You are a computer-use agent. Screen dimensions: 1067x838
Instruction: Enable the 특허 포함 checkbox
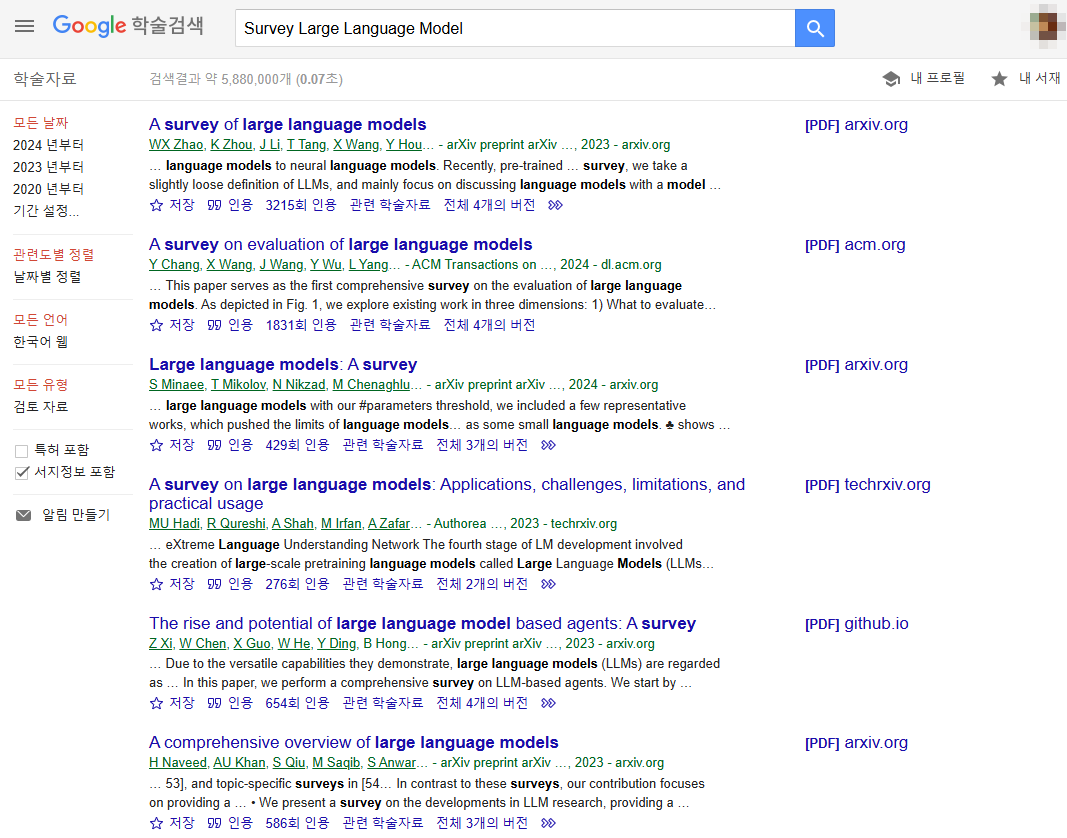click(x=21, y=451)
